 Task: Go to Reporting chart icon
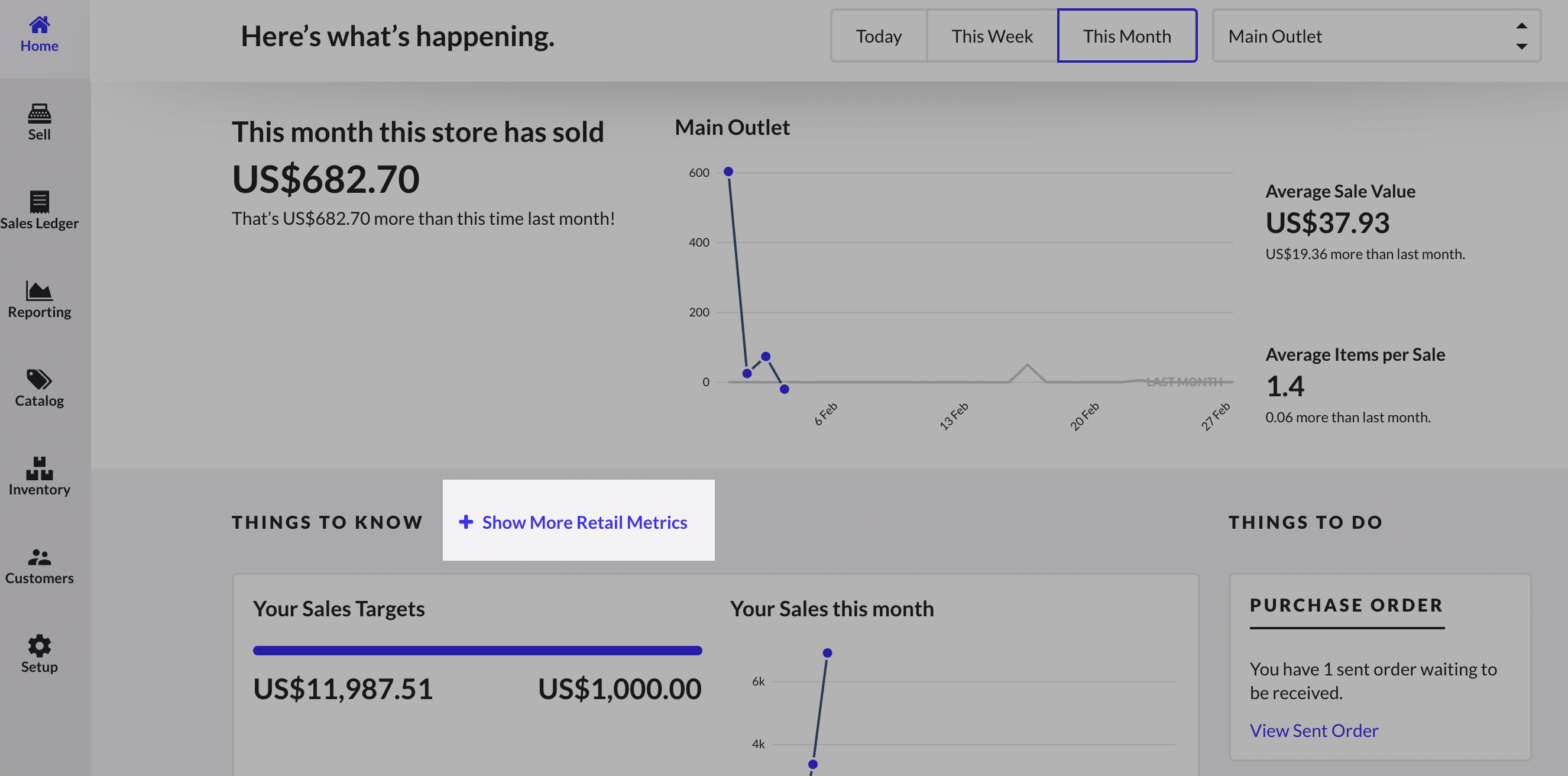pyautogui.click(x=39, y=290)
